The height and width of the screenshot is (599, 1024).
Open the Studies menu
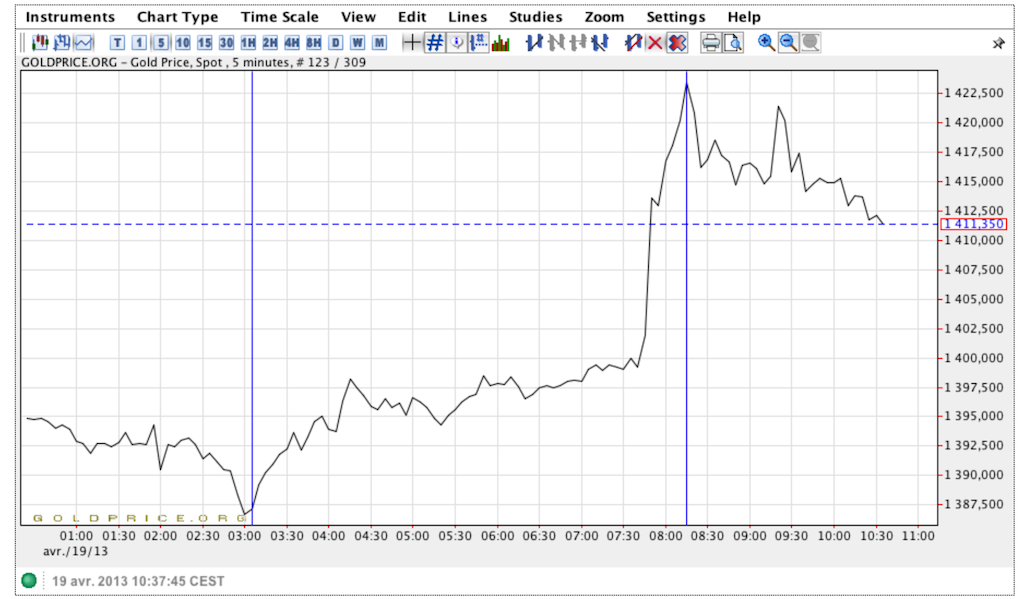535,17
